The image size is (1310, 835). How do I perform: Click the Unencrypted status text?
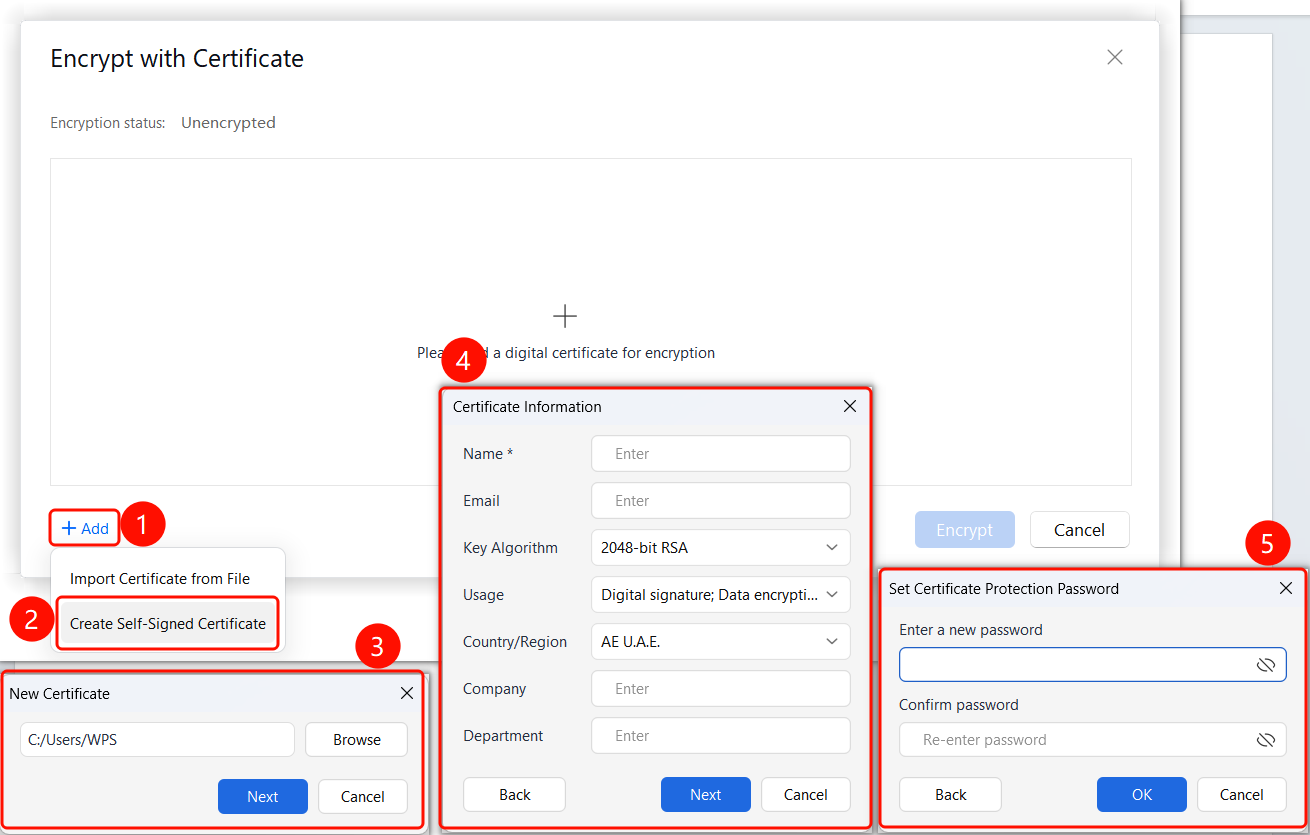(x=228, y=123)
